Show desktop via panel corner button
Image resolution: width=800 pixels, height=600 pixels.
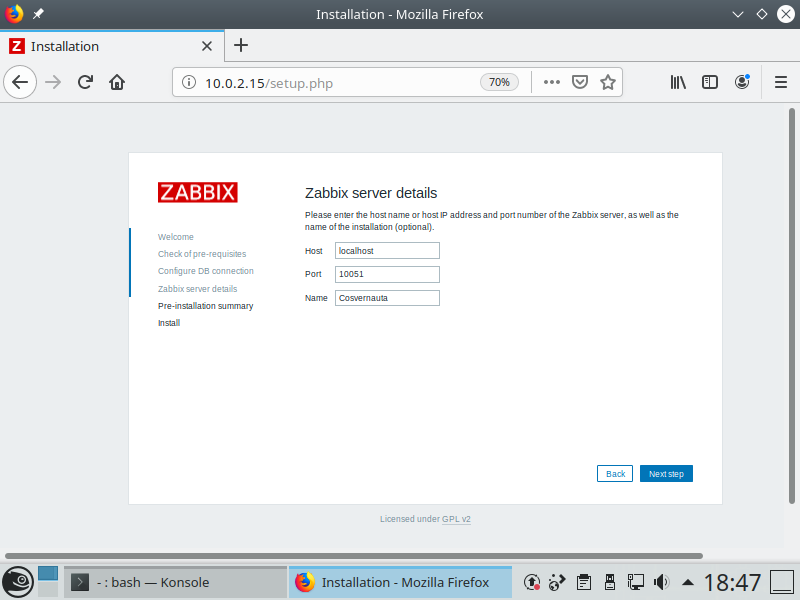pyautogui.click(x=781, y=582)
